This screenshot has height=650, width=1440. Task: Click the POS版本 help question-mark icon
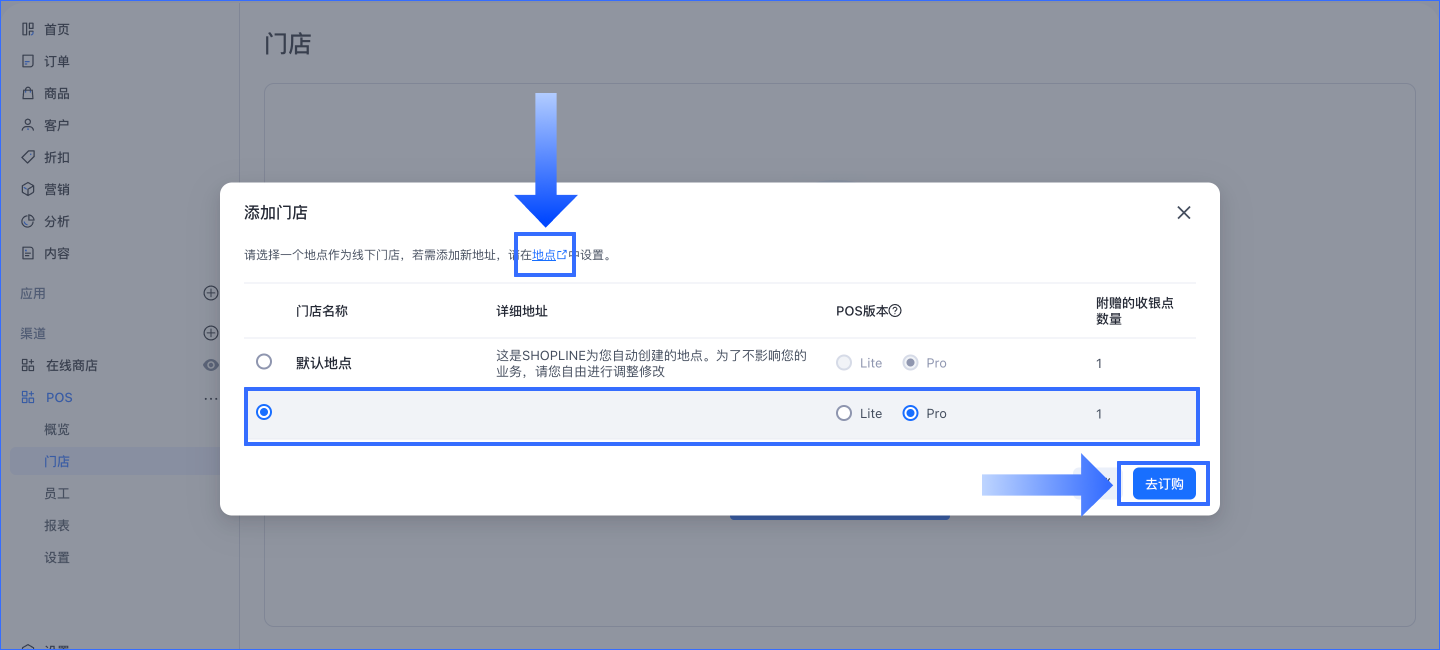coord(896,311)
